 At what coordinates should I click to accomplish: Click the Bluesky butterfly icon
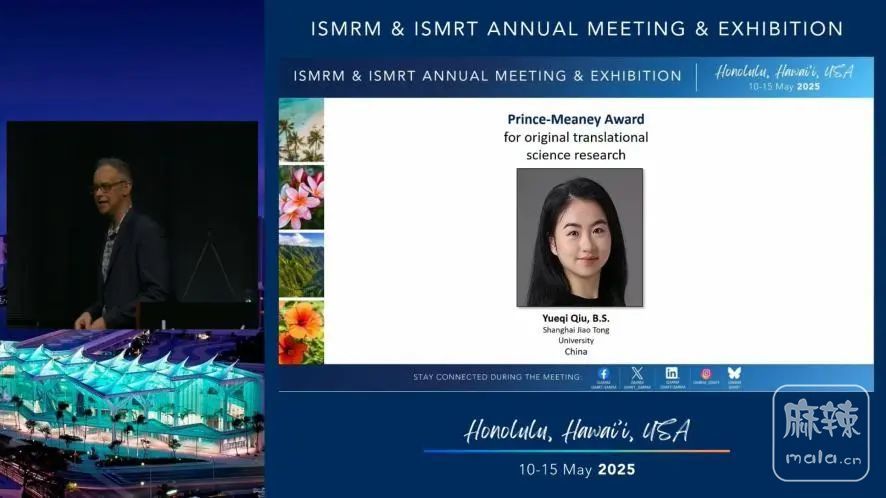(x=734, y=373)
